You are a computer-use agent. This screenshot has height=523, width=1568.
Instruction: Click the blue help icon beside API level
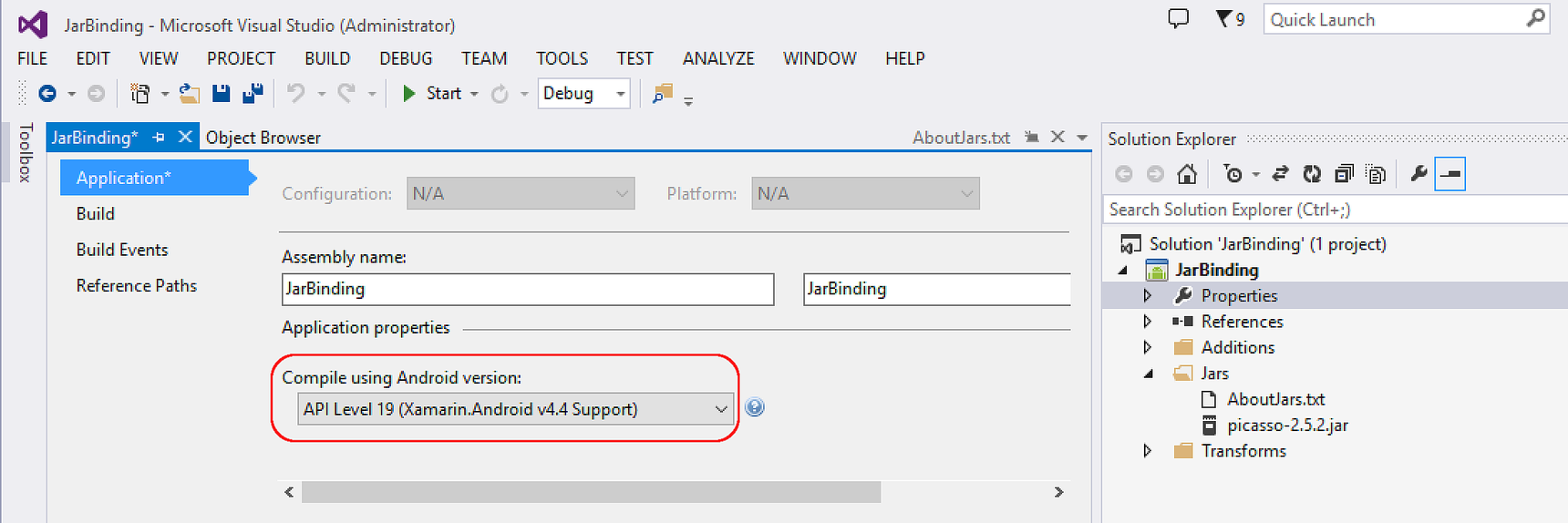(755, 407)
